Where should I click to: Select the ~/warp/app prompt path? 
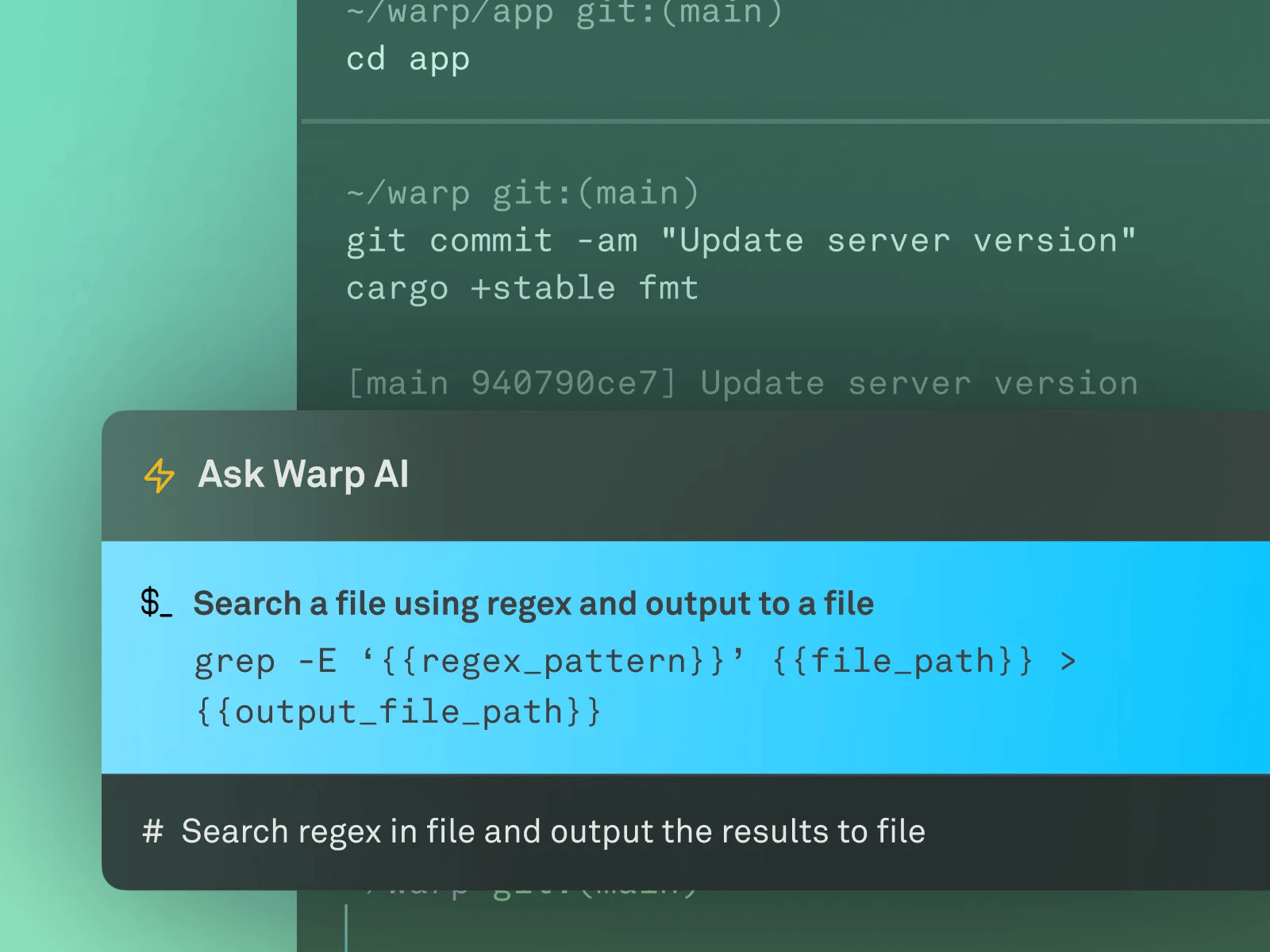[448, 13]
